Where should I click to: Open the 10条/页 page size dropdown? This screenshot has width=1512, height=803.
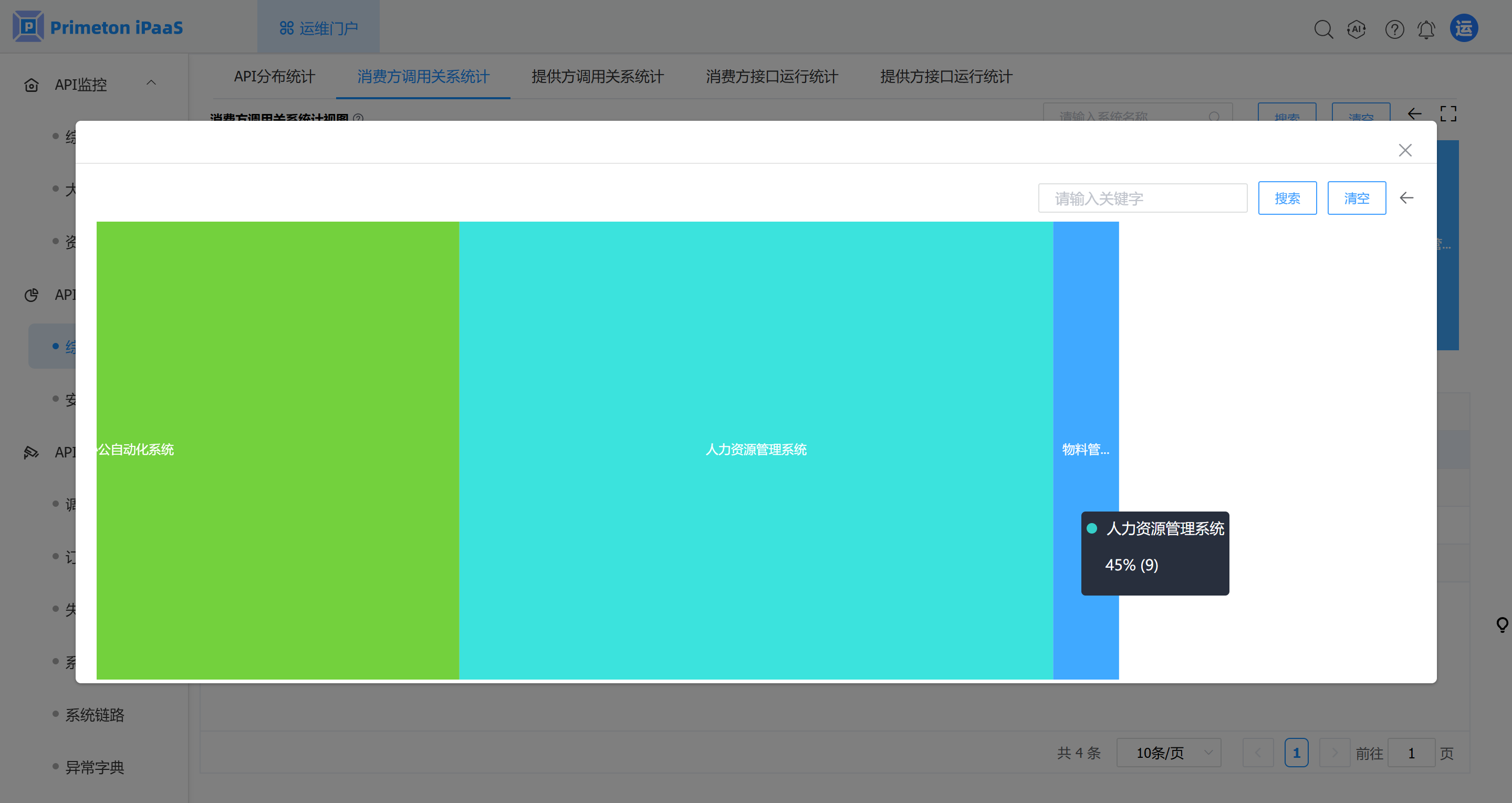click(x=1168, y=753)
